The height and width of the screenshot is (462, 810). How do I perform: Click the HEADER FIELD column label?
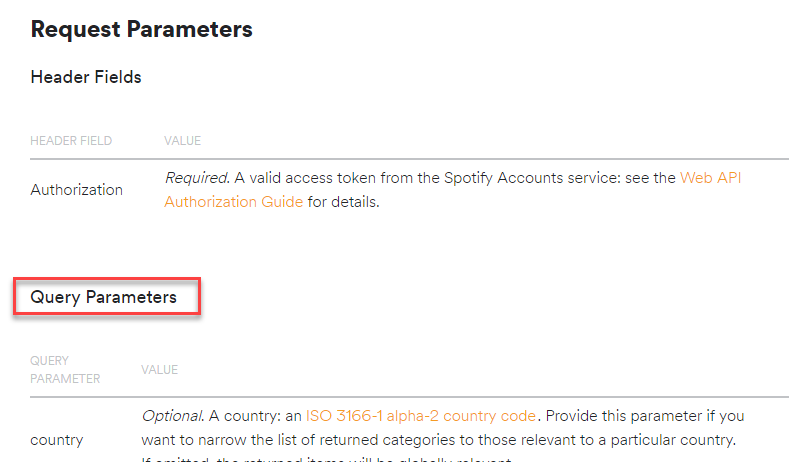pos(71,141)
